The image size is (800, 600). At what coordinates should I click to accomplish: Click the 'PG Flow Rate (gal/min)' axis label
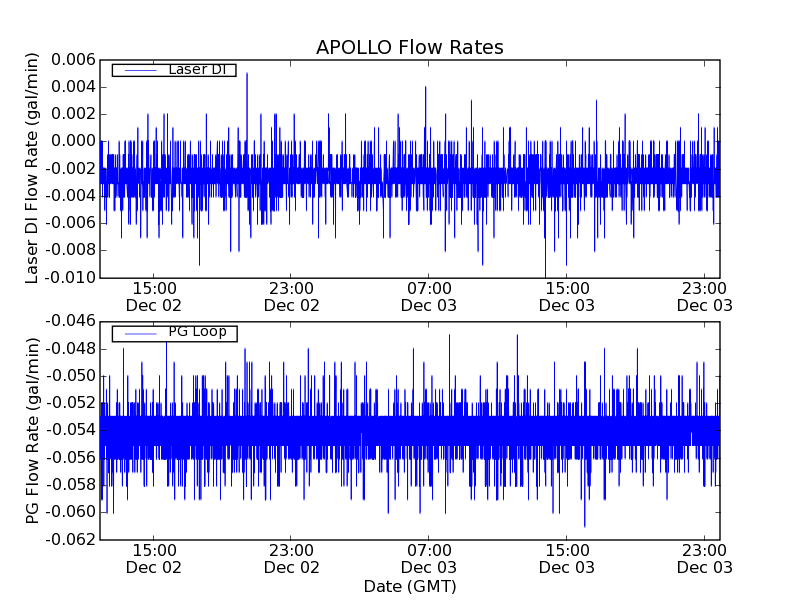pyautogui.click(x=32, y=431)
